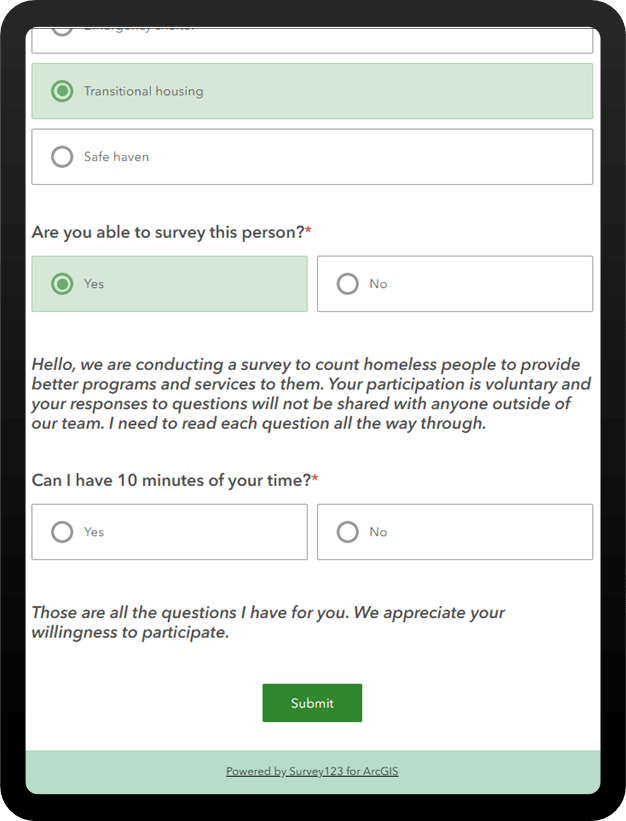Open the Powered by Survey123 for ArcGIS link
626x821 pixels.
(312, 771)
